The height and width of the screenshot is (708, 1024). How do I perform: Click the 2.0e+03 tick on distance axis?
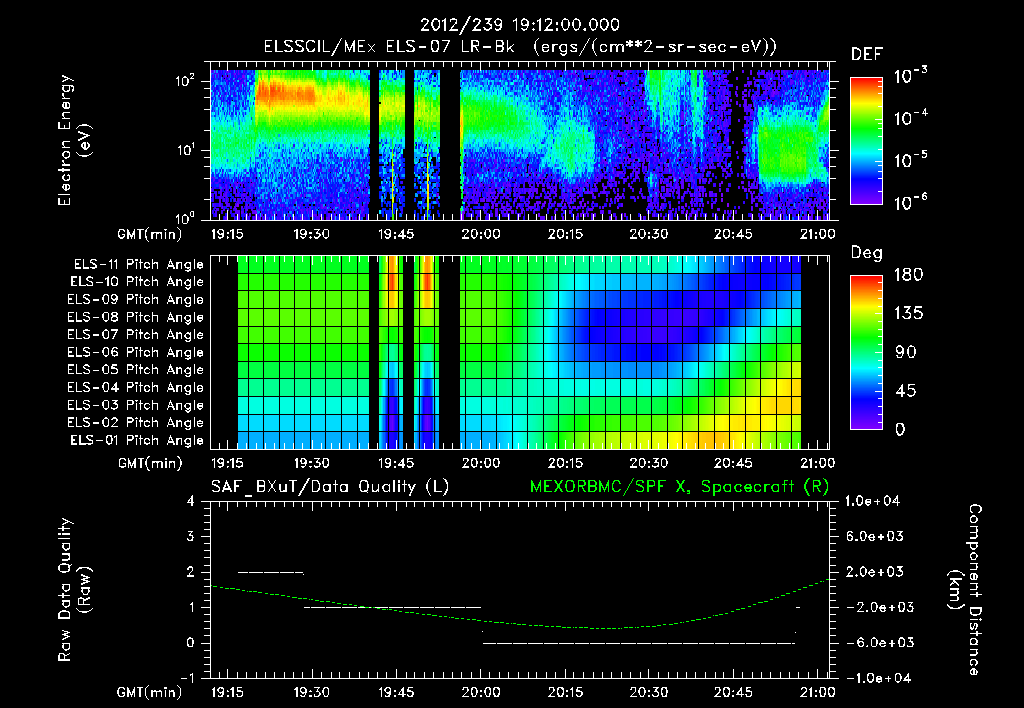(875, 572)
